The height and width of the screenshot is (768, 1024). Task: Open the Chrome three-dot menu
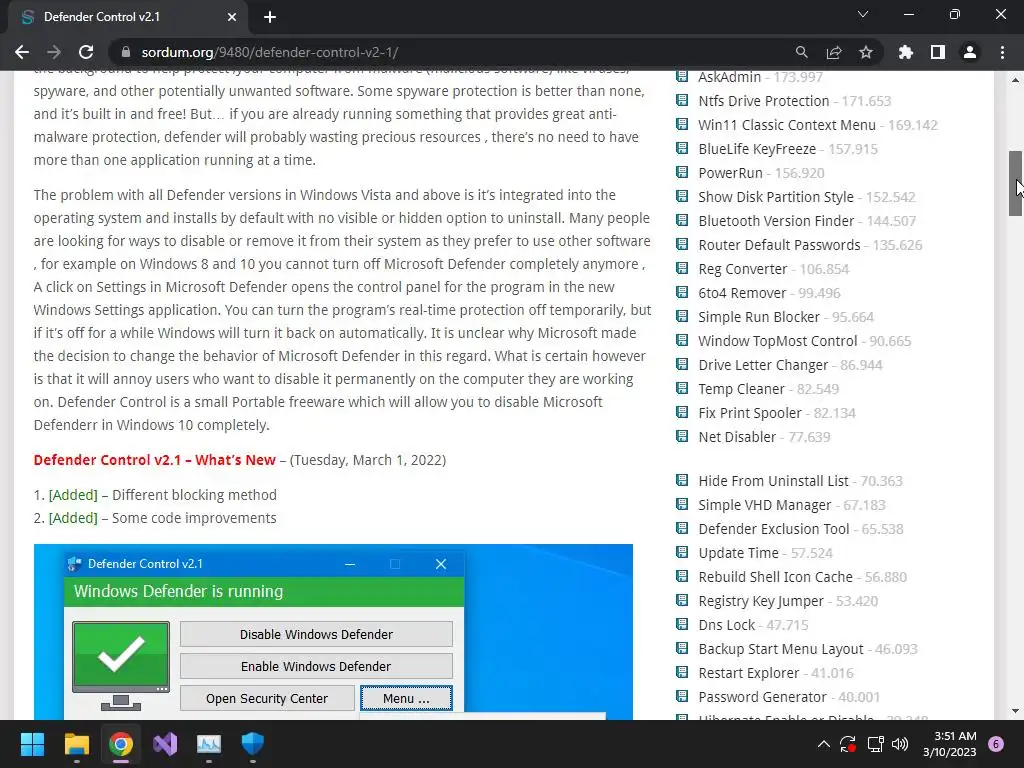pyautogui.click(x=1002, y=52)
